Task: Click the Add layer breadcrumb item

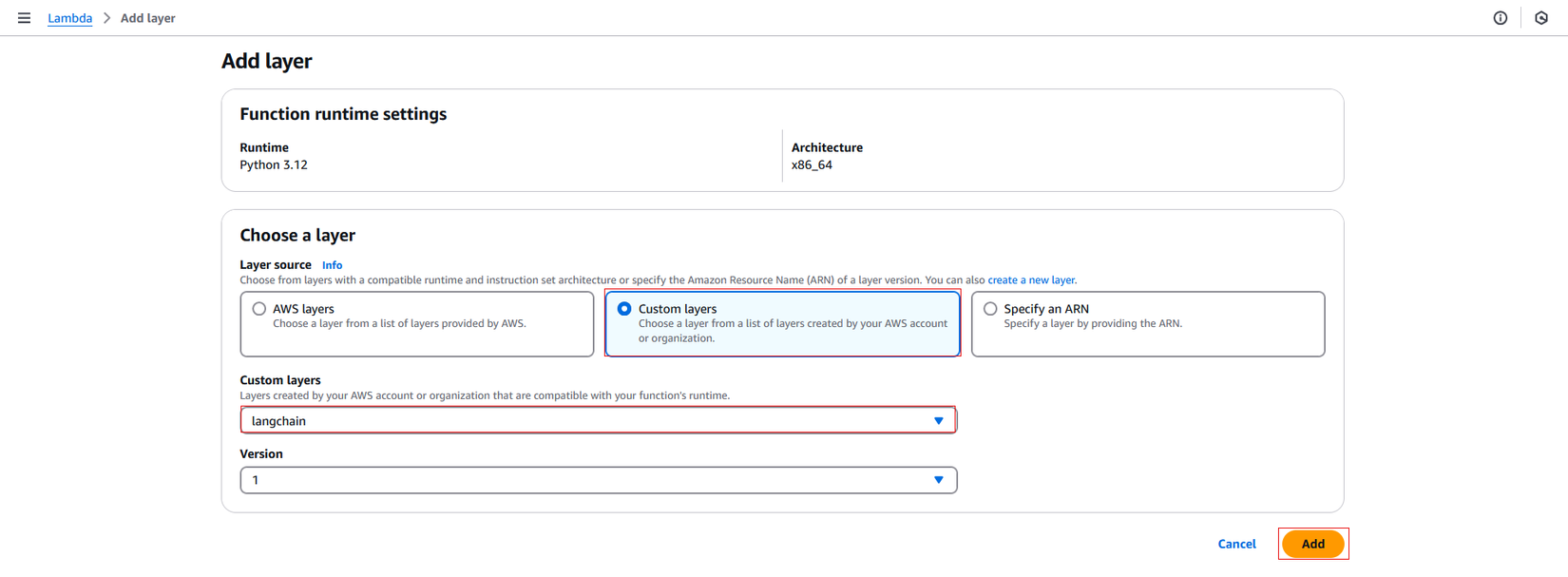Action: point(147,18)
